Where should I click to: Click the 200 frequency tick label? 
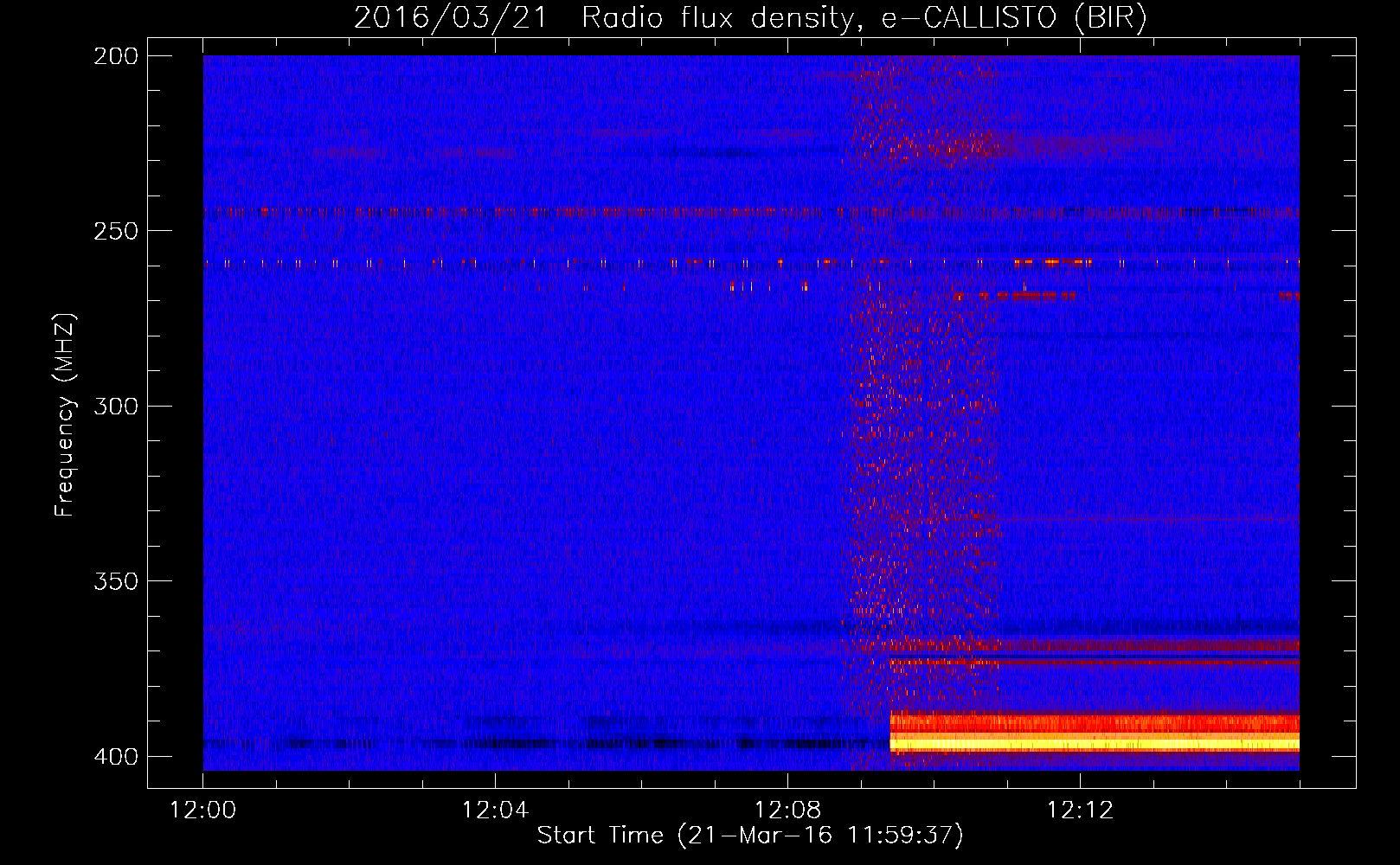116,56
